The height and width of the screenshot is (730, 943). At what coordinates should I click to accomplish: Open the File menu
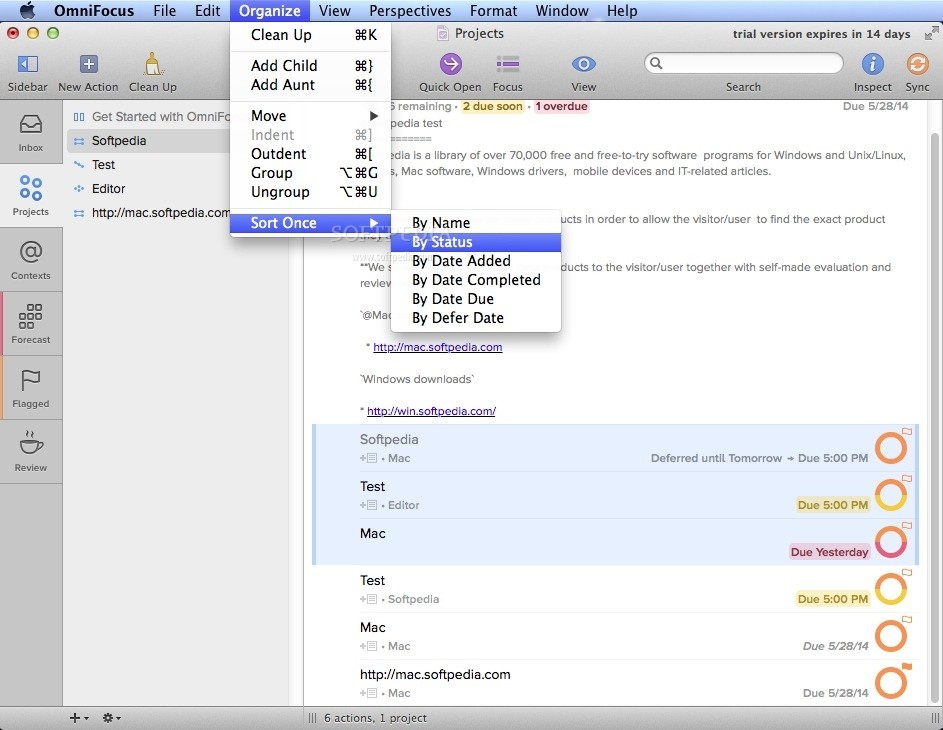coord(164,11)
